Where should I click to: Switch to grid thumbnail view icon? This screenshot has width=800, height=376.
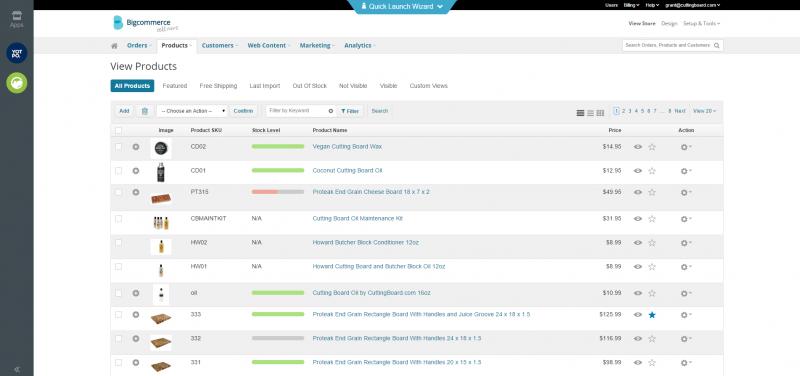pos(600,113)
